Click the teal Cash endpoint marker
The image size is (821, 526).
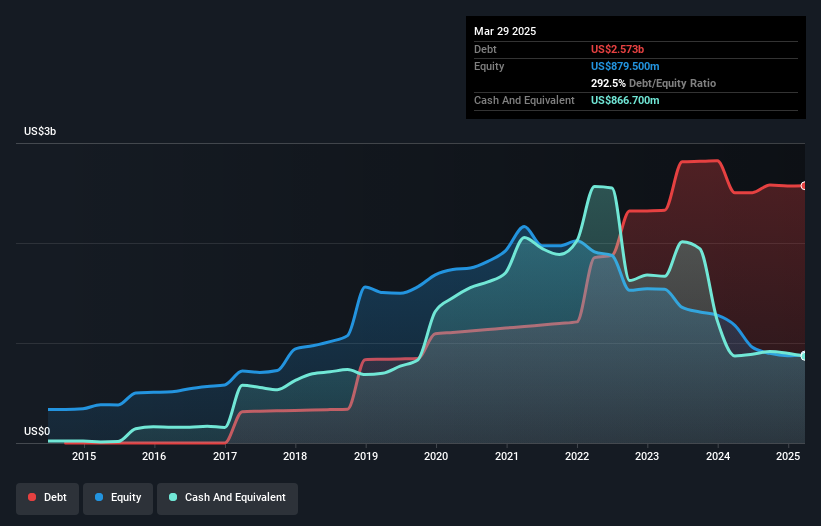804,356
